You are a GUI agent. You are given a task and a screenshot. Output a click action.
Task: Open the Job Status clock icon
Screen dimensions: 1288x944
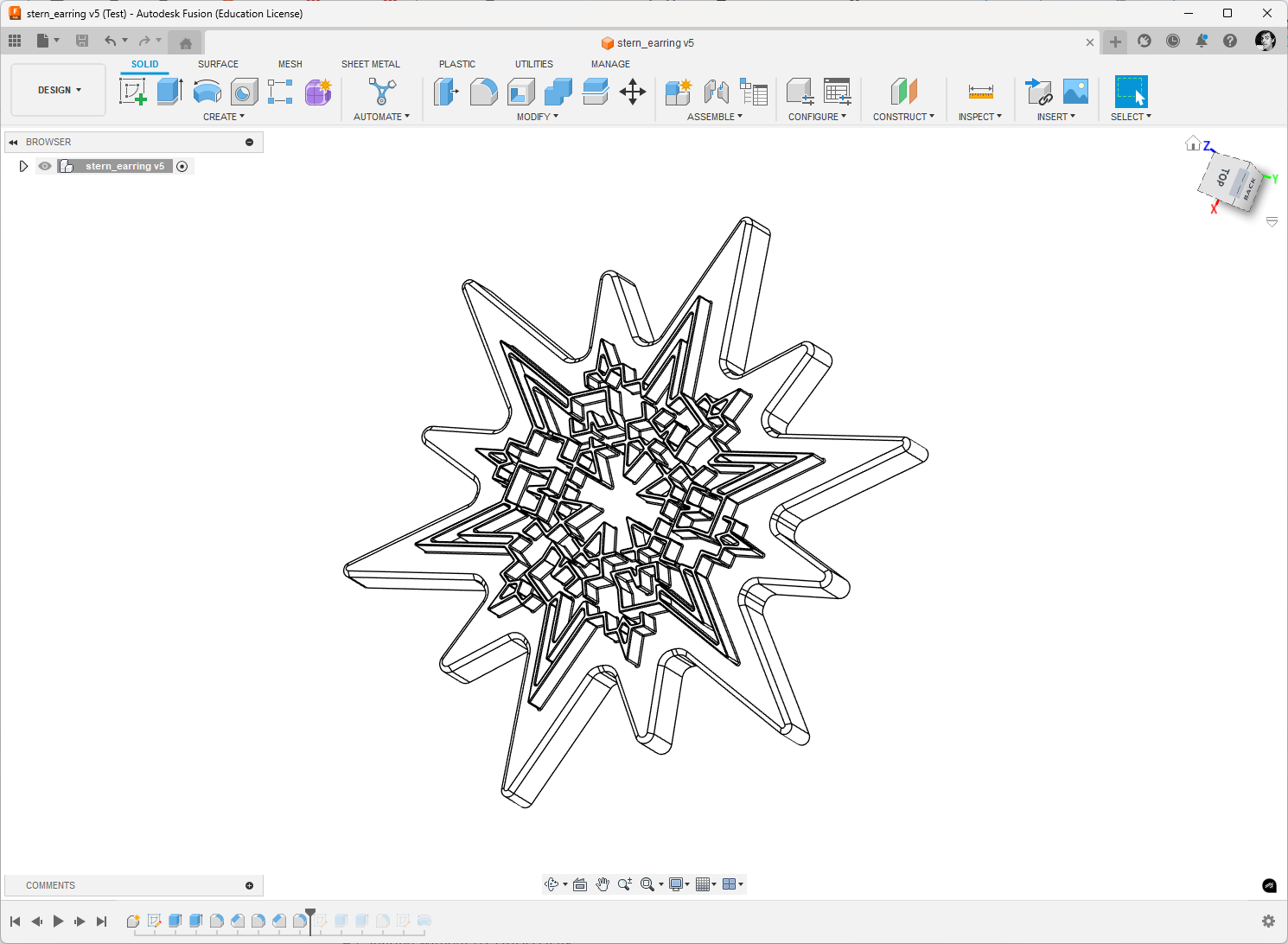tap(1173, 41)
